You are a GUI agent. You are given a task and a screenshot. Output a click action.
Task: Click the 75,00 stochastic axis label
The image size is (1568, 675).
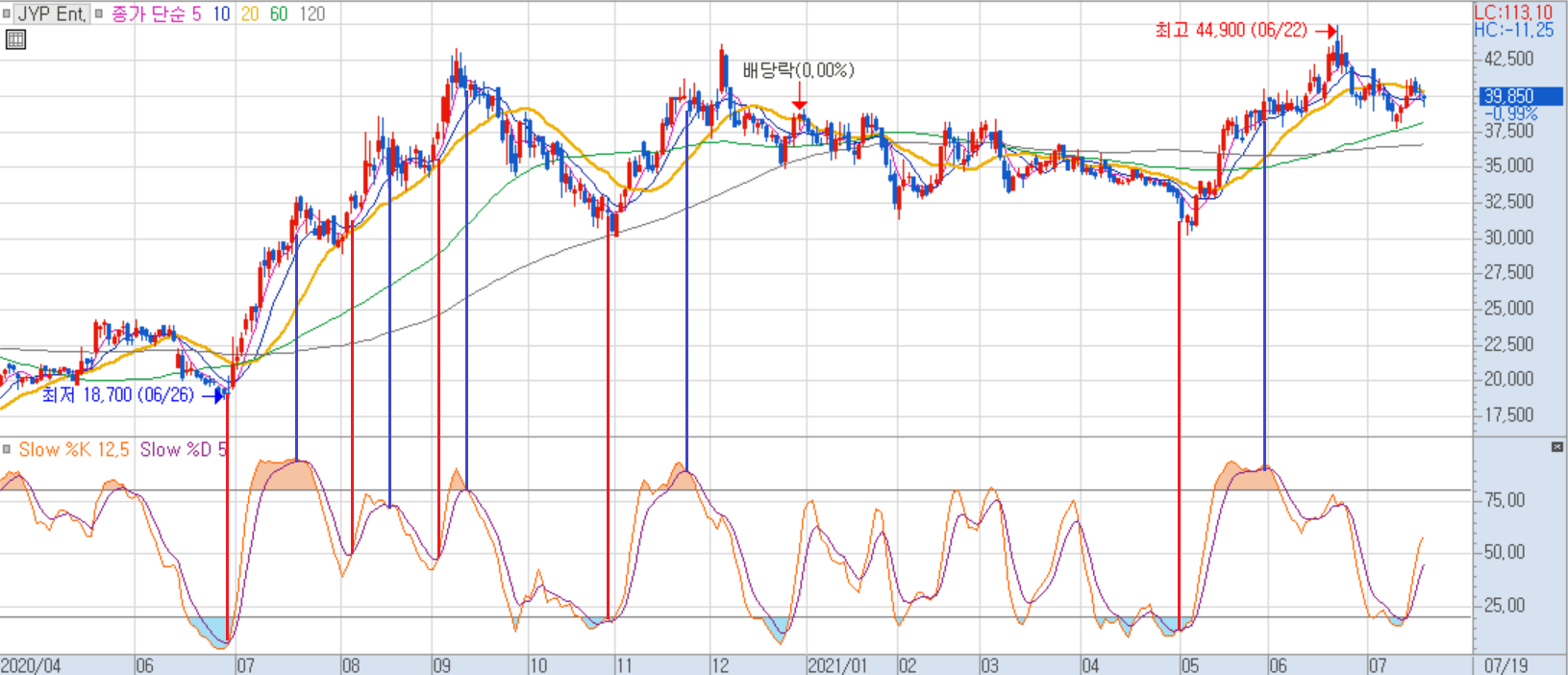pyautogui.click(x=1505, y=500)
